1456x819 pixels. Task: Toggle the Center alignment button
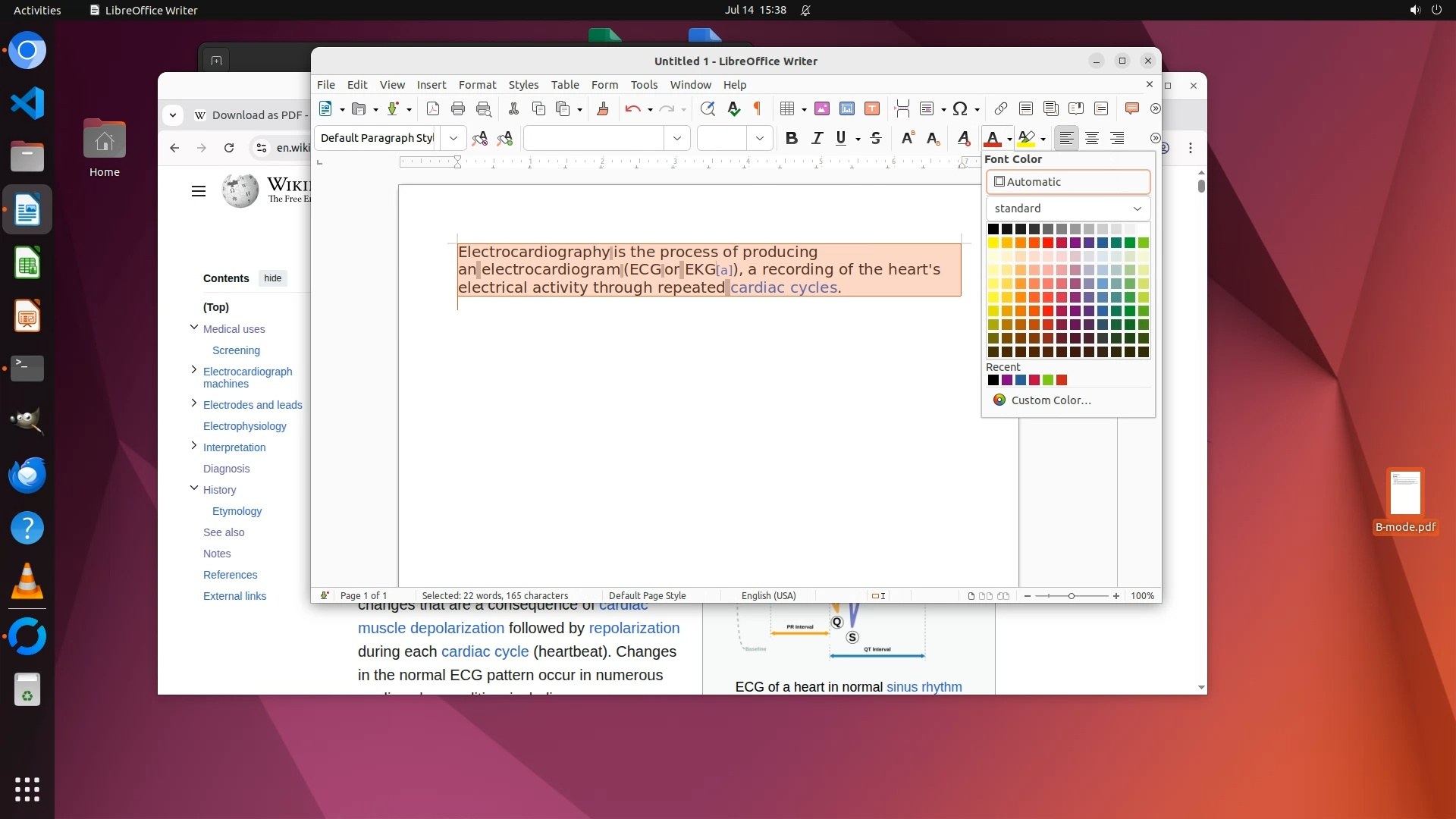[x=1092, y=138]
